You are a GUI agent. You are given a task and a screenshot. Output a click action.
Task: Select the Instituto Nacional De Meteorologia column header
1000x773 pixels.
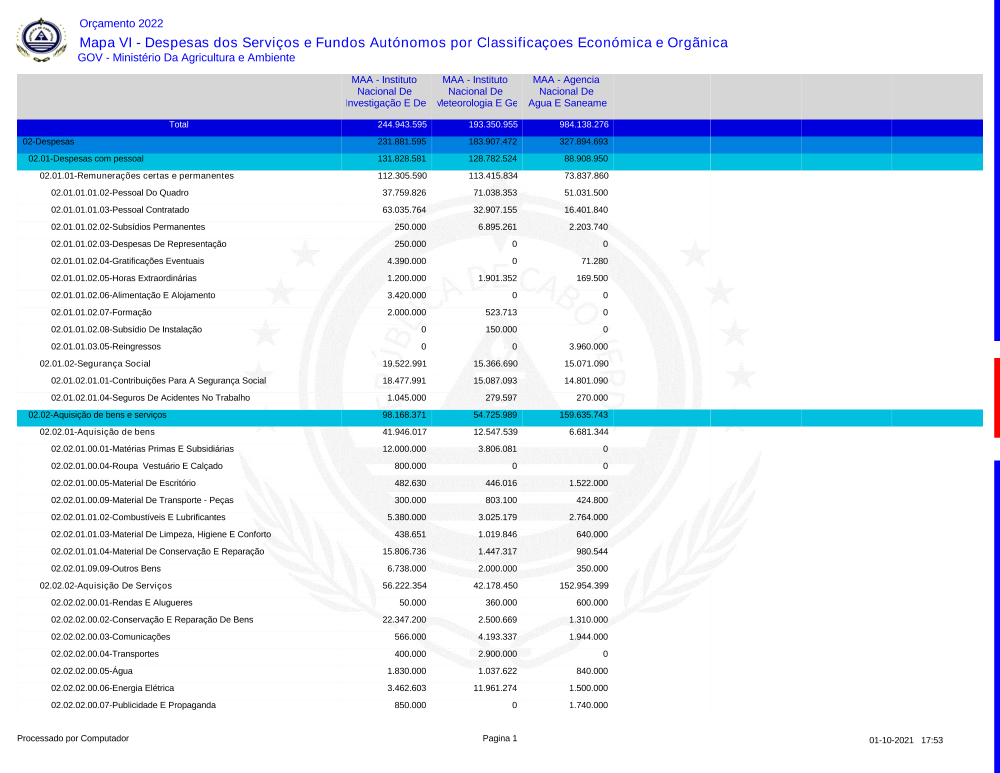coord(475,91)
